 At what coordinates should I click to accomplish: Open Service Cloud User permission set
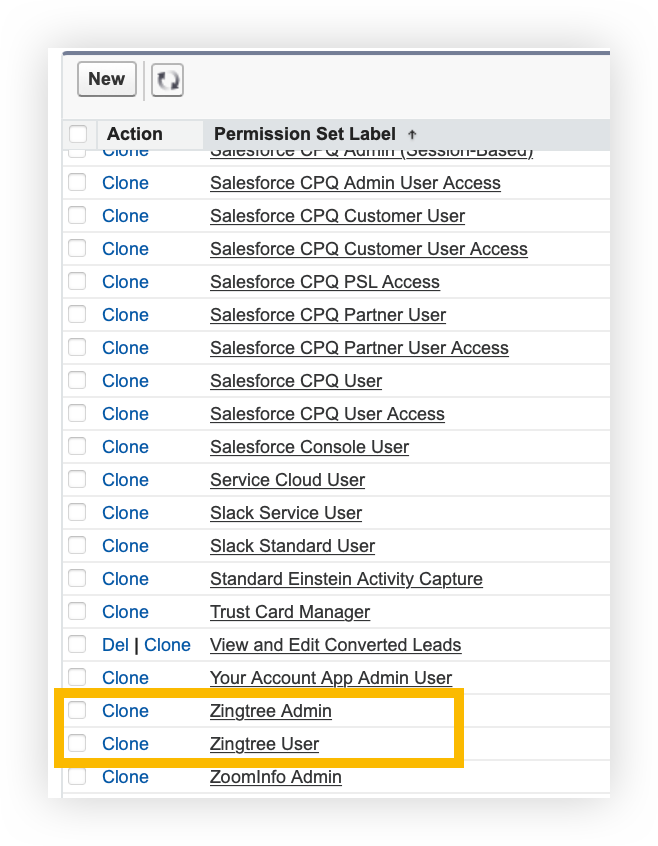pyautogui.click(x=287, y=480)
